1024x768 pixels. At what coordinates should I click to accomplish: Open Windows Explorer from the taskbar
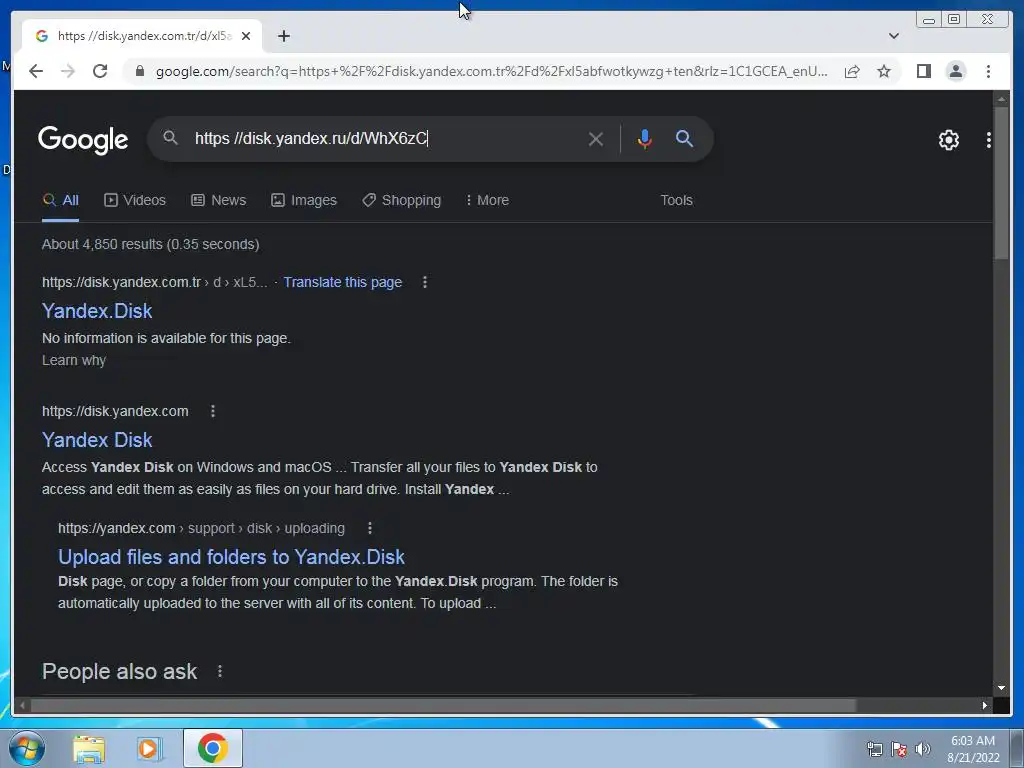pos(89,749)
